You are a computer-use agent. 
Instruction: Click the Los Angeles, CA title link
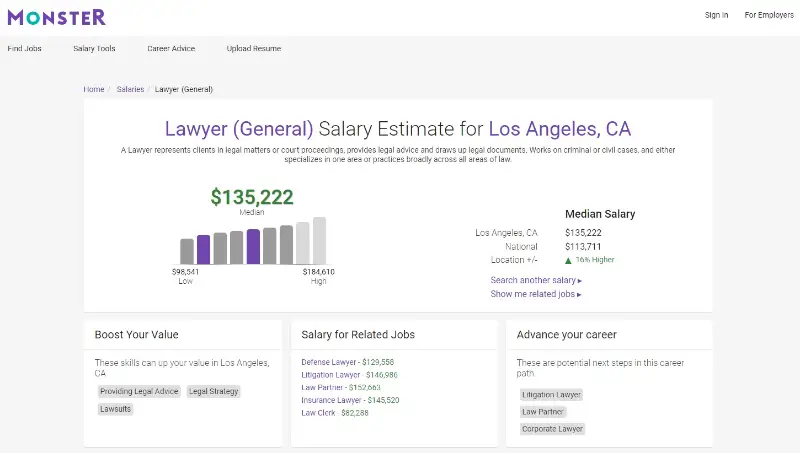click(560, 129)
